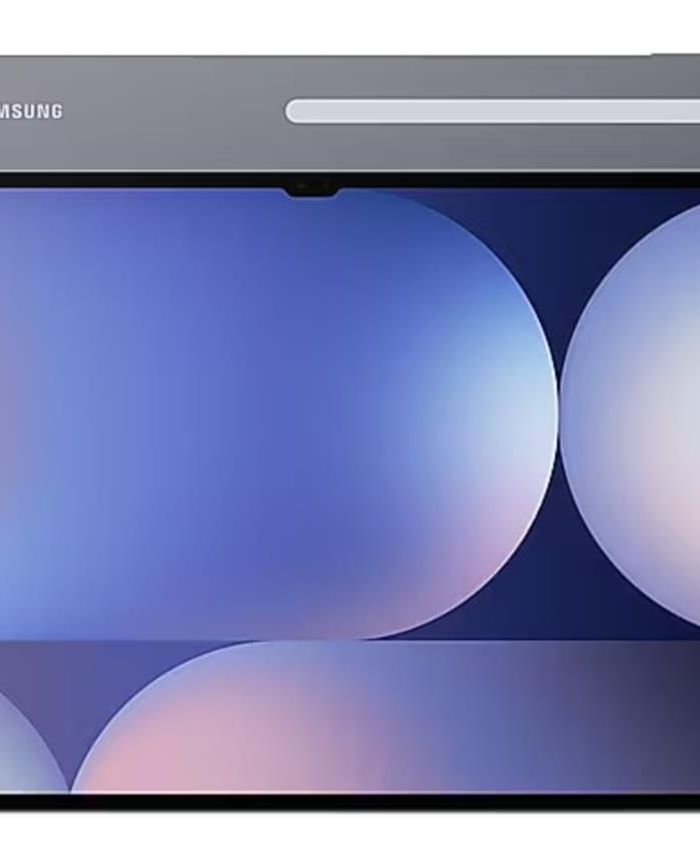Click the front camera notch
This screenshot has height=862, width=700.
(310, 187)
